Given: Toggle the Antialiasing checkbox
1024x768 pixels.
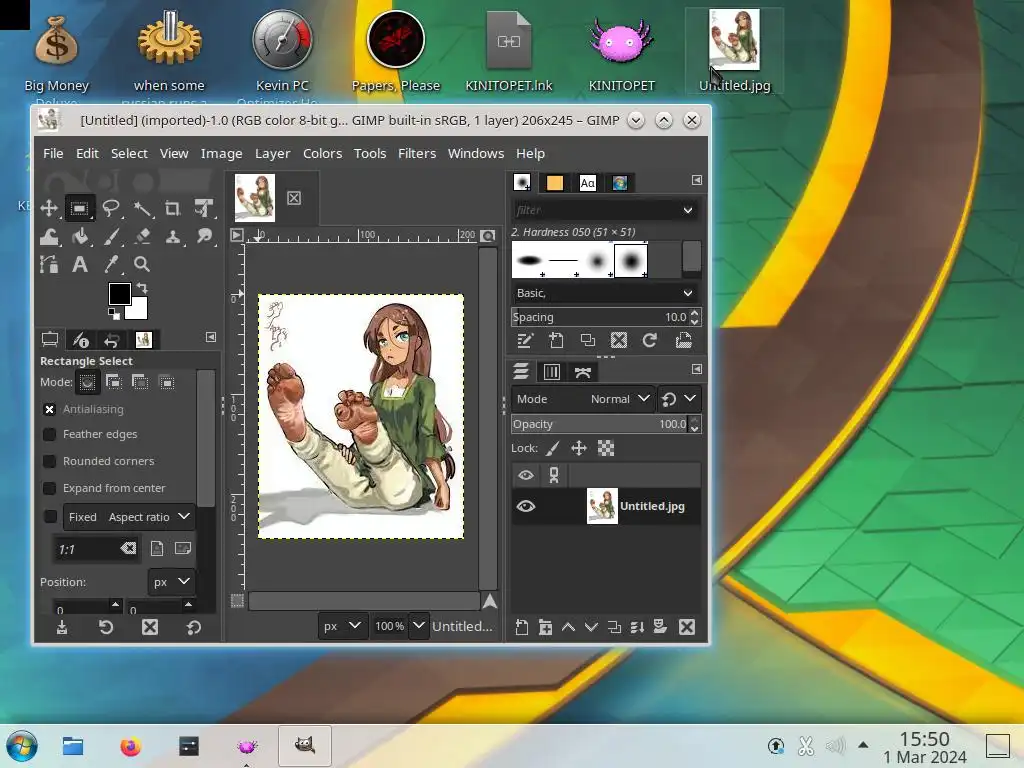Looking at the screenshot, I should click(49, 409).
